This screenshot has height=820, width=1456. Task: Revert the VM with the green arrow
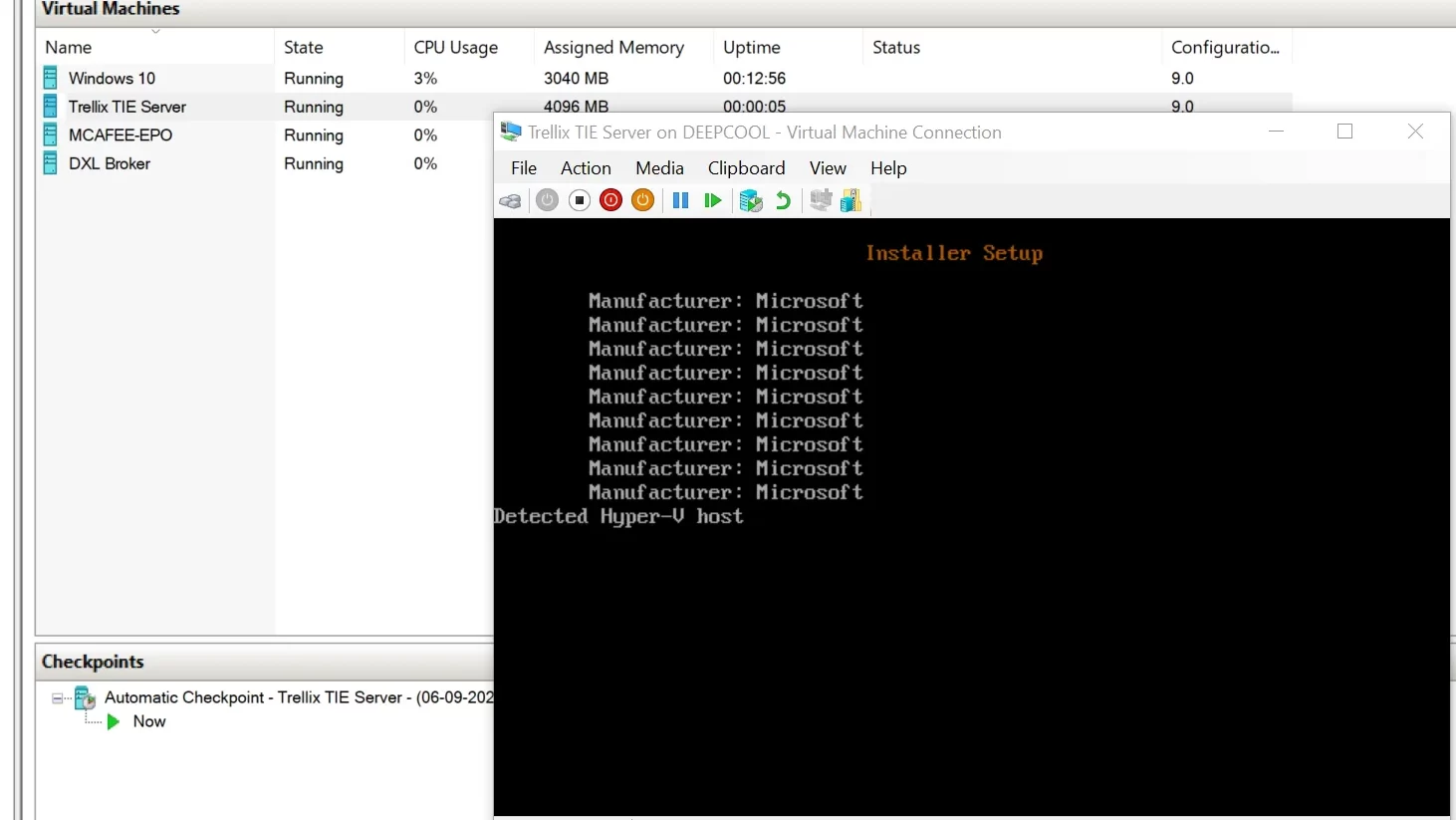click(x=783, y=200)
